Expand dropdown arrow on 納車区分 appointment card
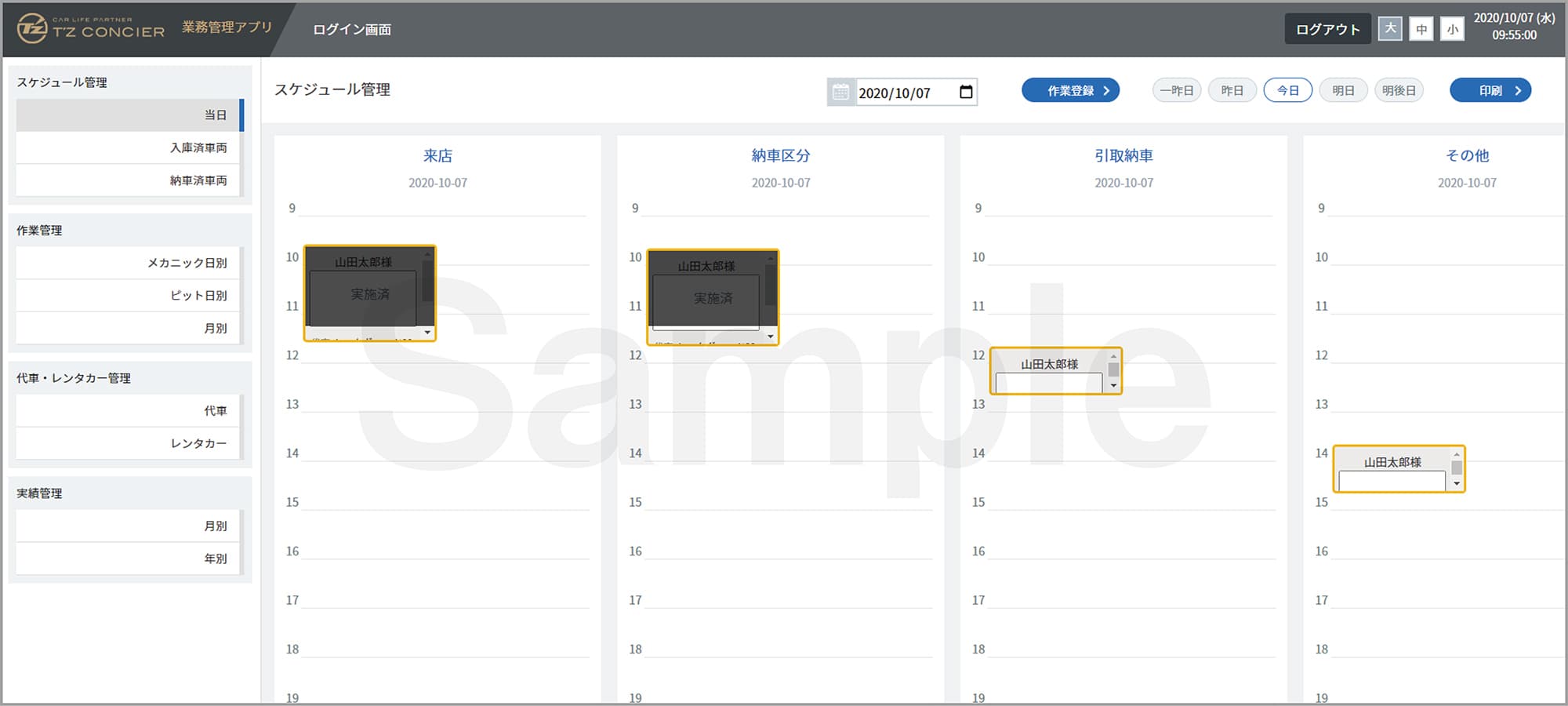Screen dimensions: 1568x706 tap(771, 337)
